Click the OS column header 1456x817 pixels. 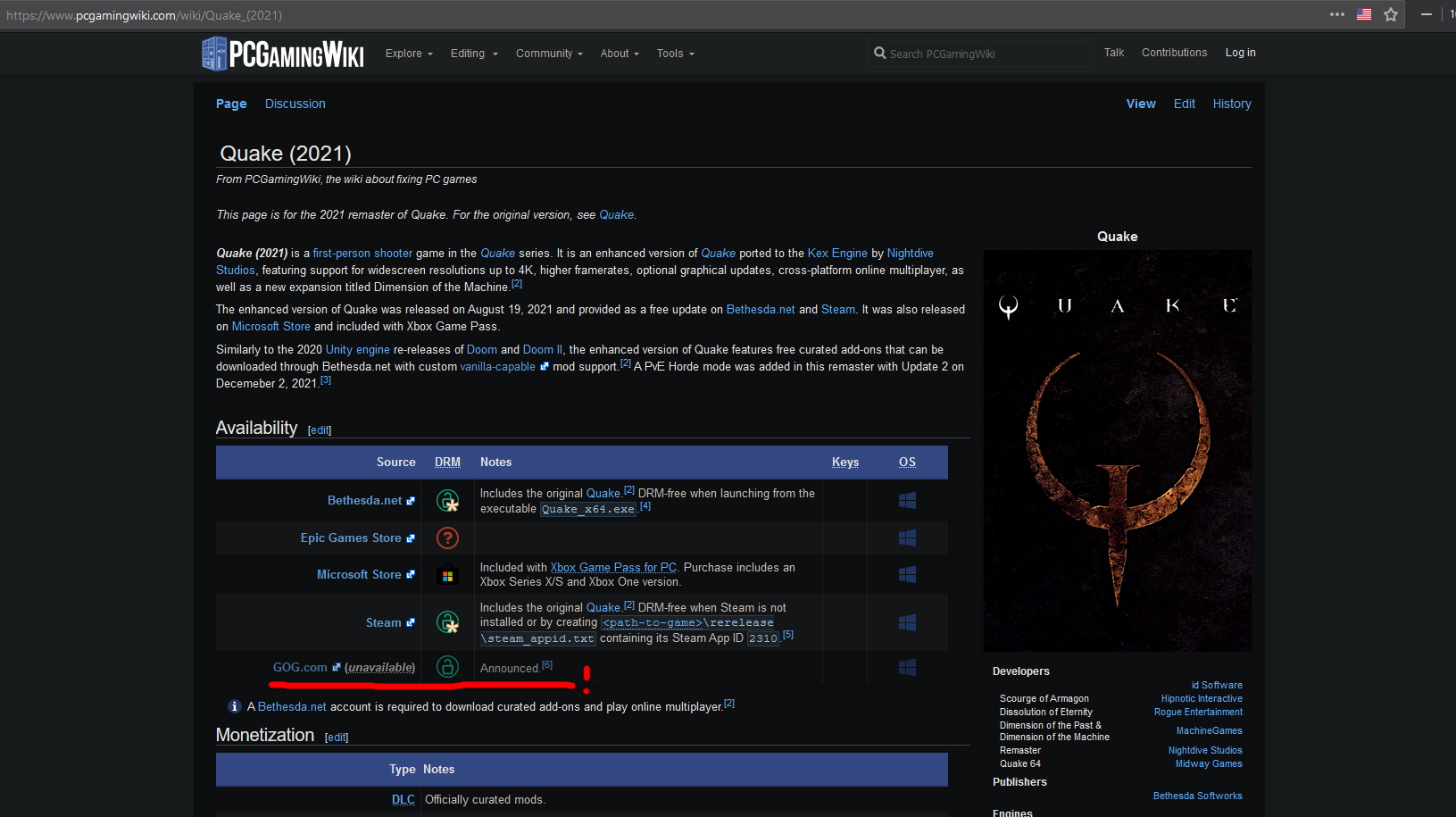tap(907, 462)
